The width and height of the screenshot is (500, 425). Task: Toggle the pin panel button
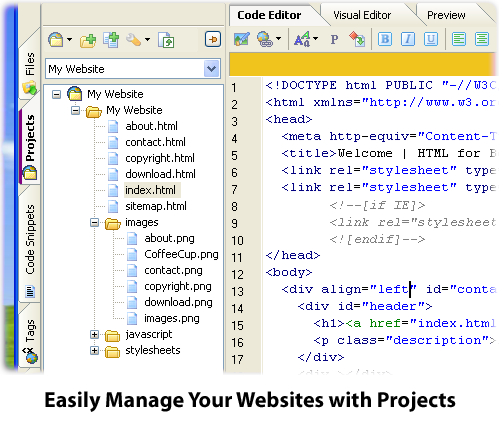click(x=213, y=39)
